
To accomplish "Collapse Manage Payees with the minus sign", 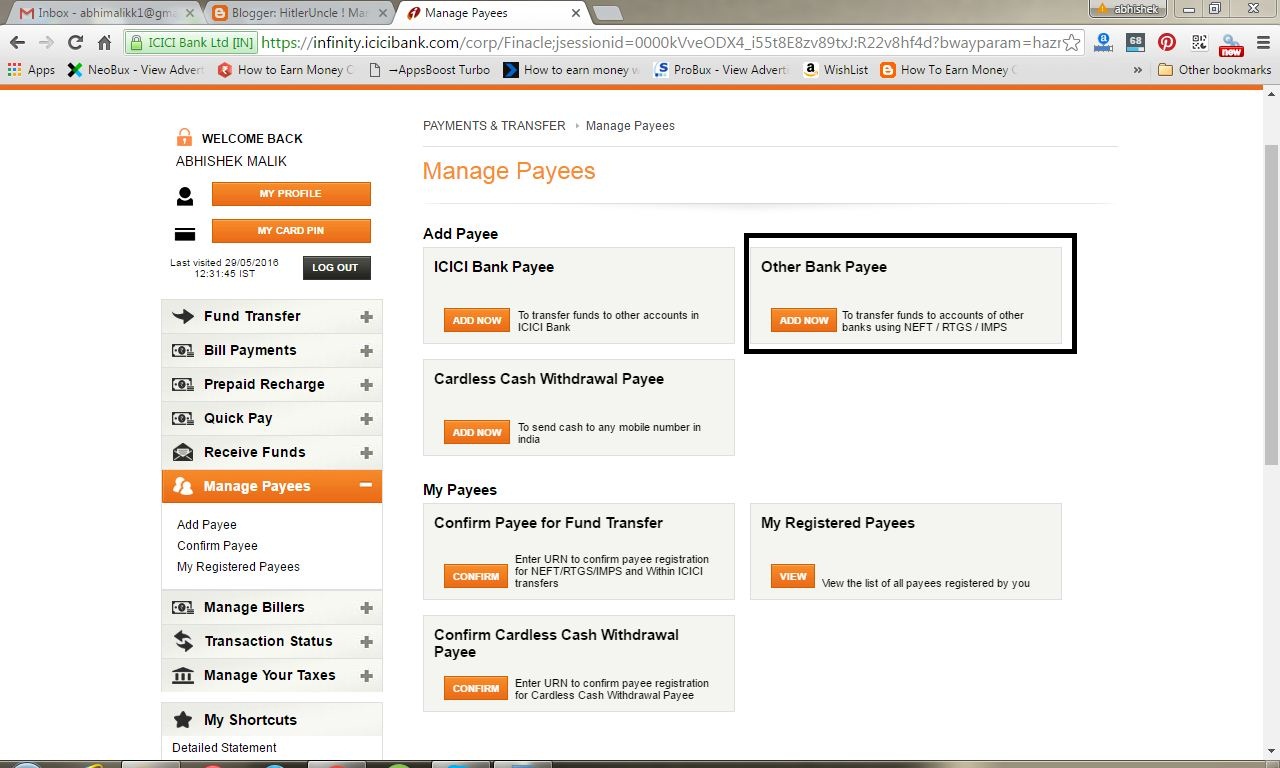I will [366, 486].
